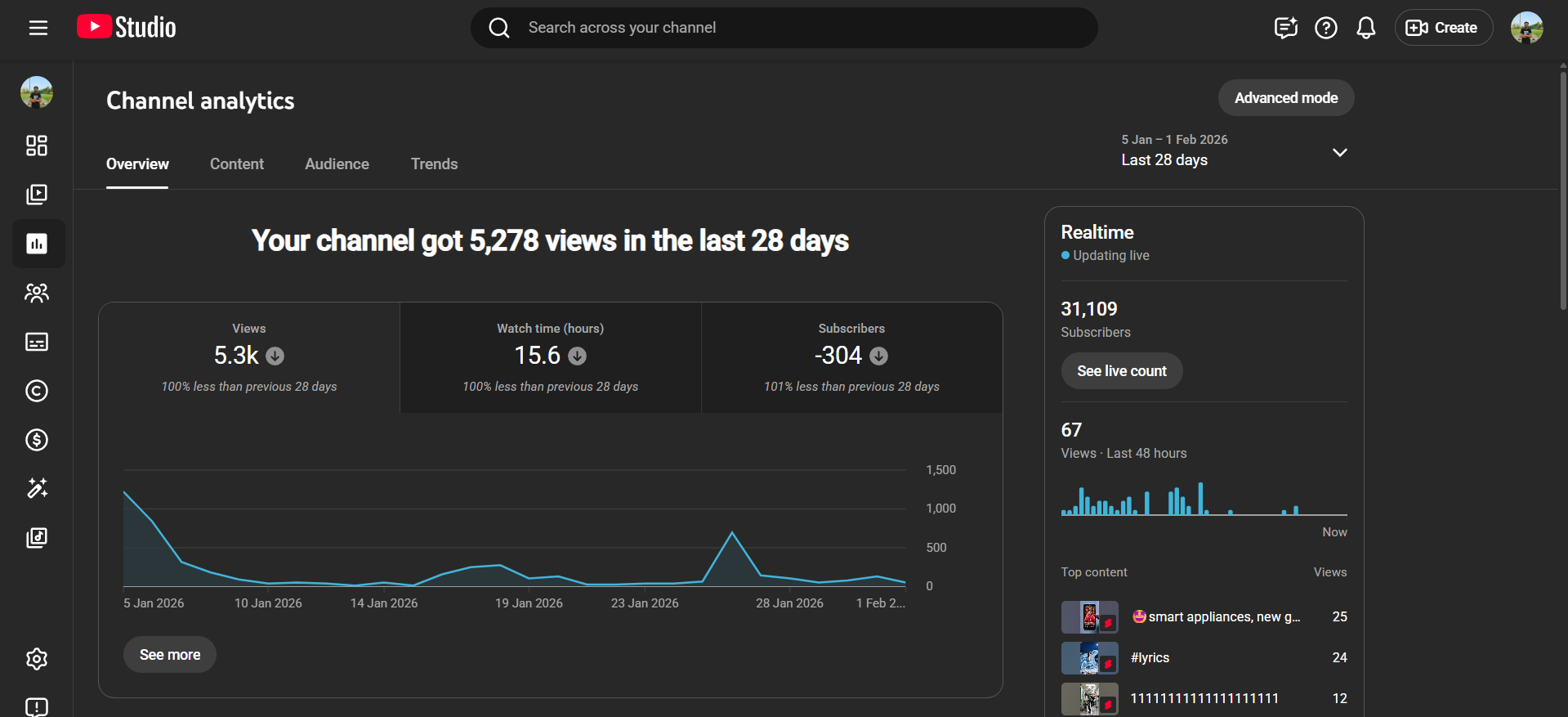Open Settings gear in sidebar
Viewport: 1568px width, 717px height.
tap(37, 659)
